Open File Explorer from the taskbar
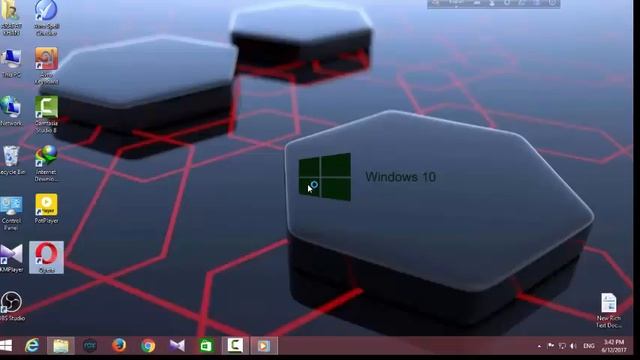 61,346
